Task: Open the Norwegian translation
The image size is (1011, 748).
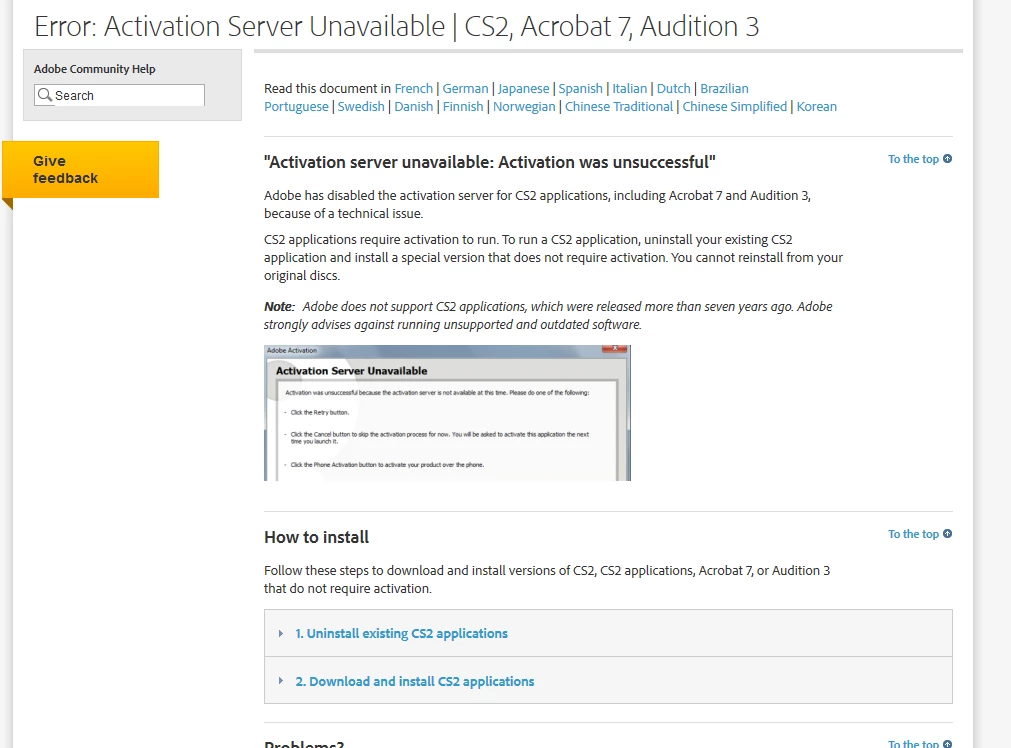Action: pos(524,106)
